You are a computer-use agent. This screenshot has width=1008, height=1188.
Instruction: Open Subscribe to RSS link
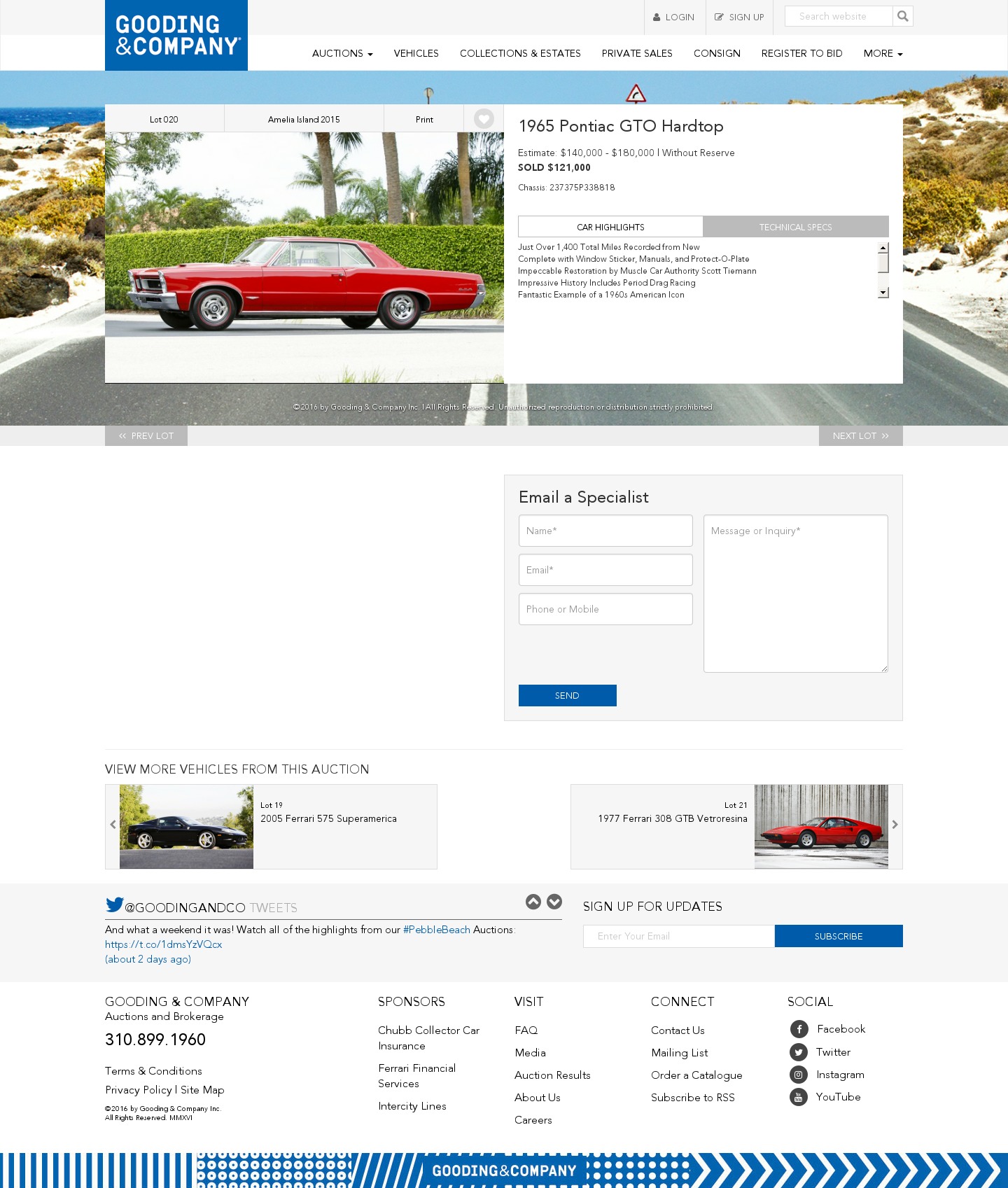693,1098
